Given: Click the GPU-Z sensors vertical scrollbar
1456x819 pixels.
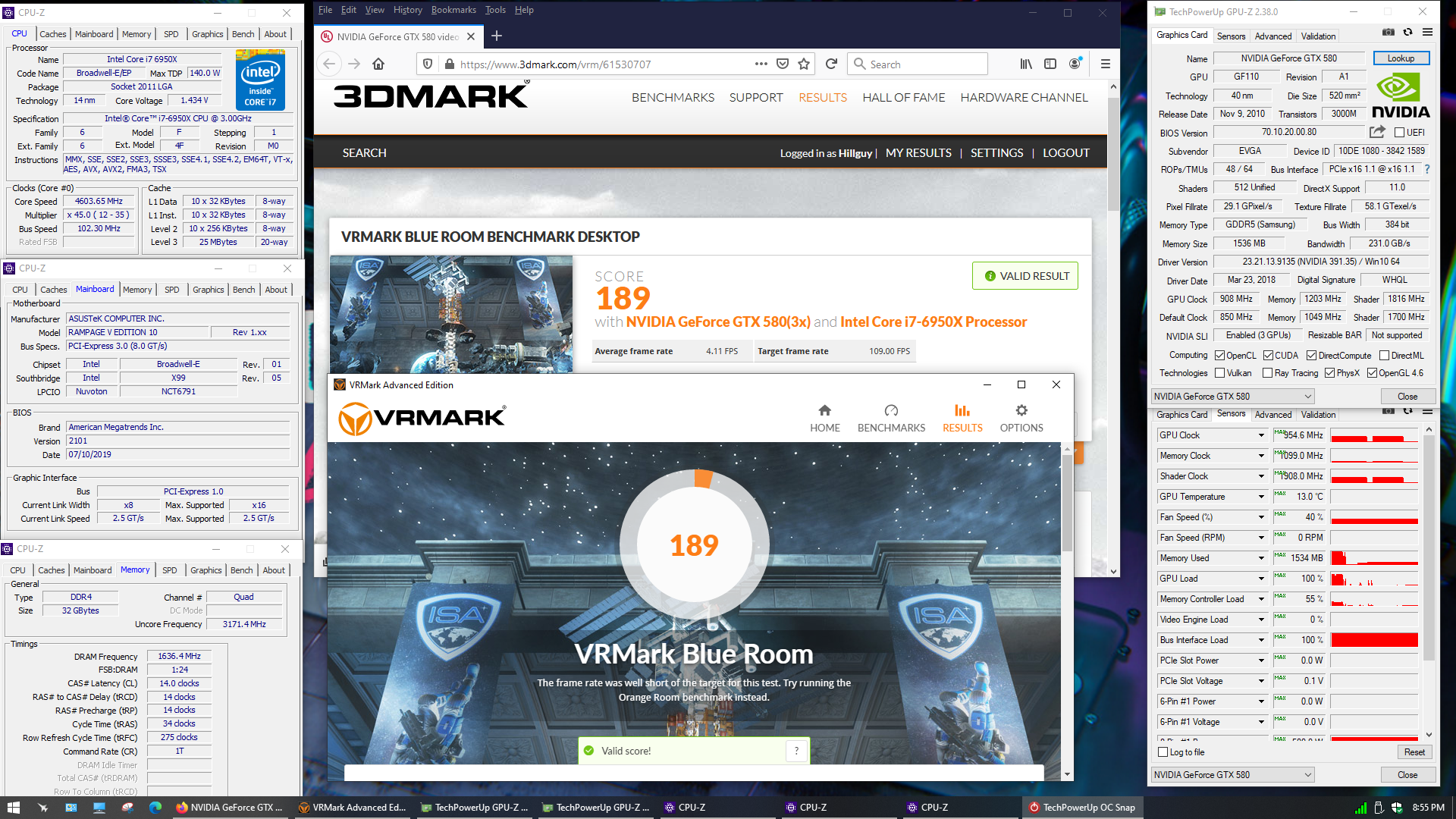Looking at the screenshot, I should (1429, 582).
